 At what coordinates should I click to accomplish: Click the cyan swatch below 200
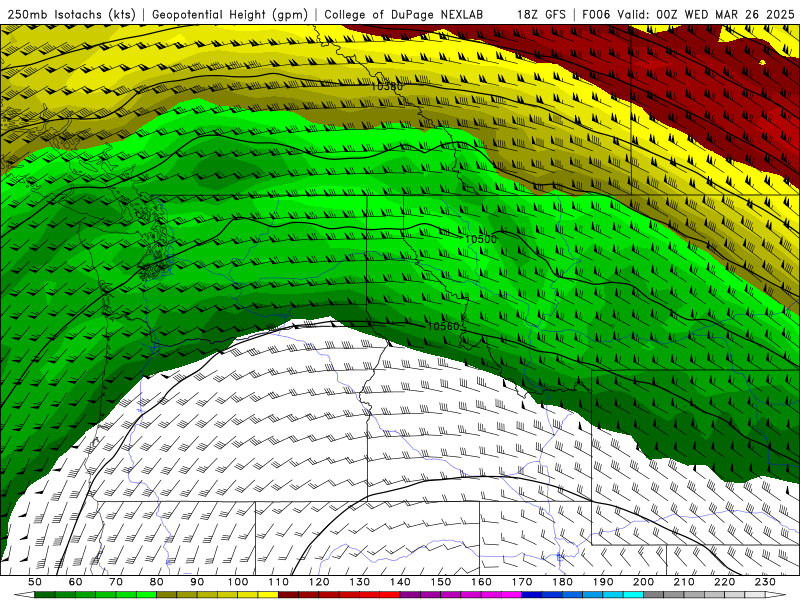coord(633,595)
